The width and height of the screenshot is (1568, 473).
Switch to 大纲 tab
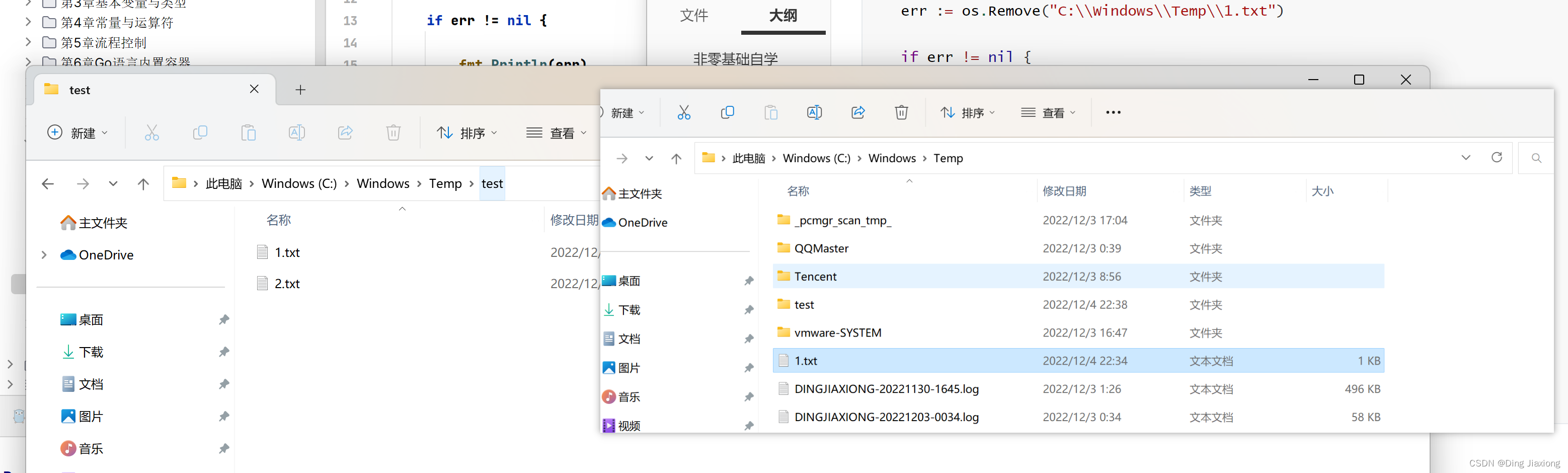tap(783, 16)
